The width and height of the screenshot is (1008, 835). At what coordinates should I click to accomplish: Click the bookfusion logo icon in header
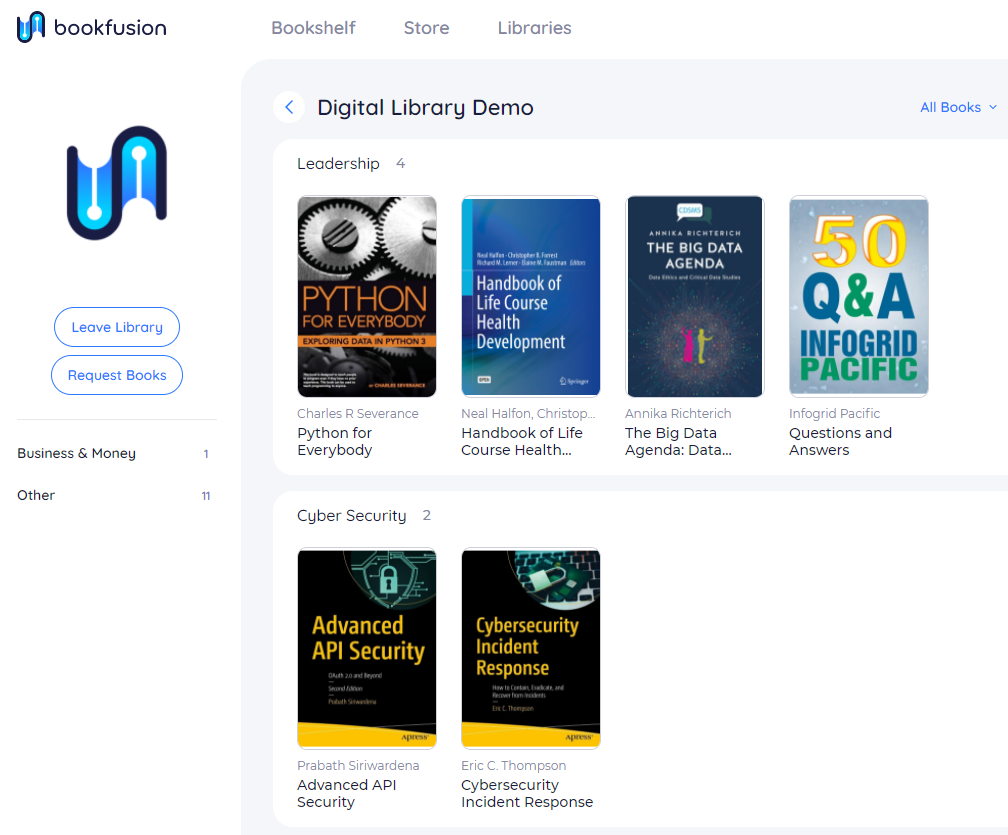(x=31, y=27)
